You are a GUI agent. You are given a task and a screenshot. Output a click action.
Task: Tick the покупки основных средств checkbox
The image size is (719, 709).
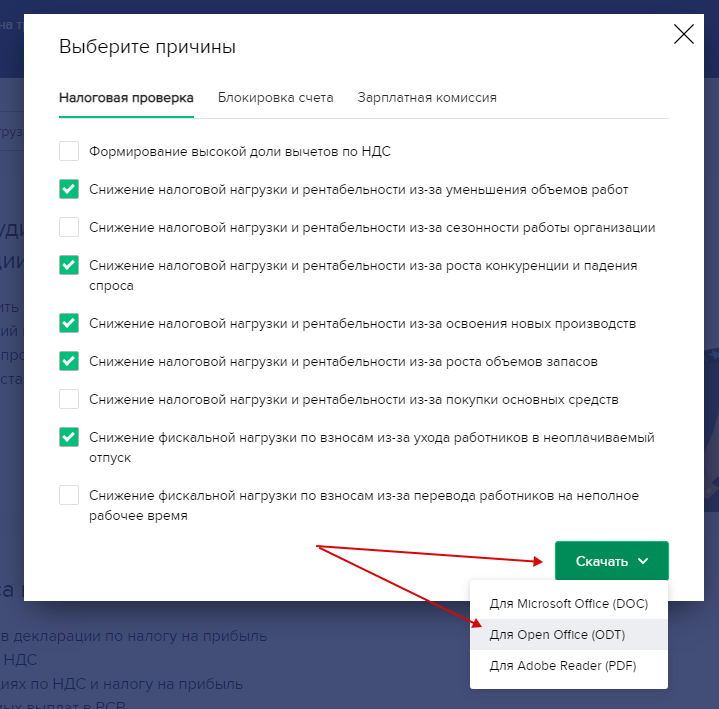pos(69,399)
